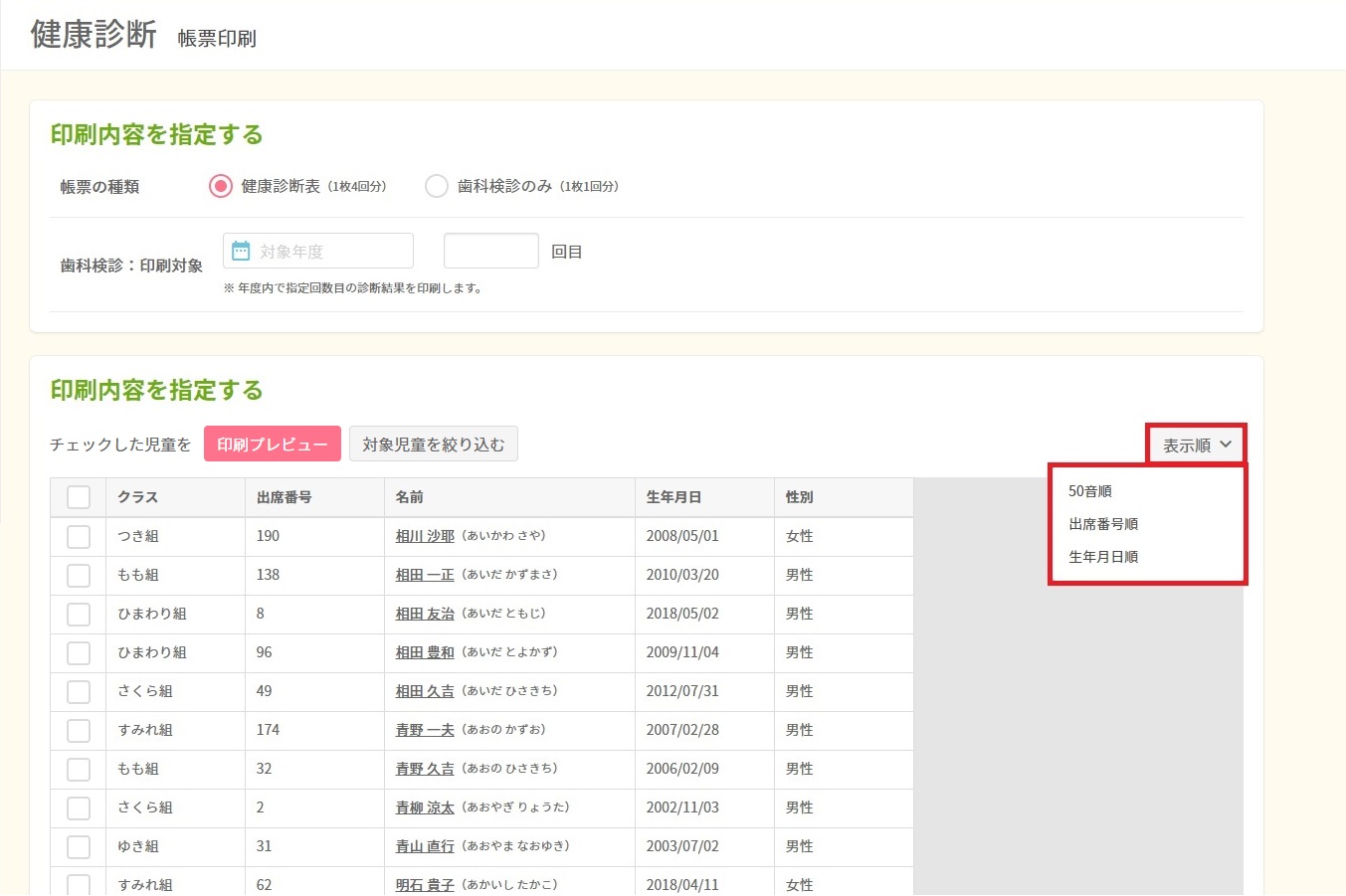Viewport: 1346px width, 896px height.
Task: Check the box for 相田 豊和 row
Action: [x=79, y=653]
